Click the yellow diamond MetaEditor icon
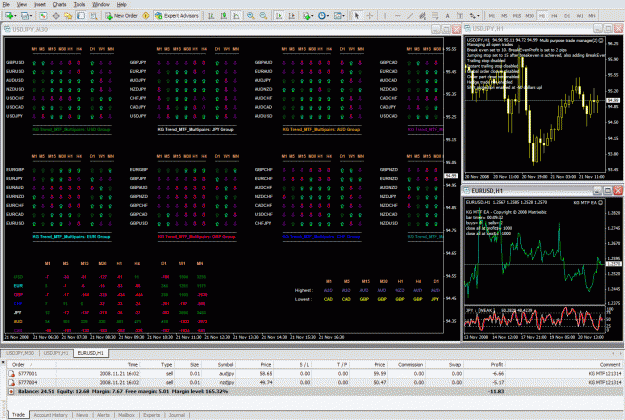This screenshot has height=420, width=625. coord(146,16)
